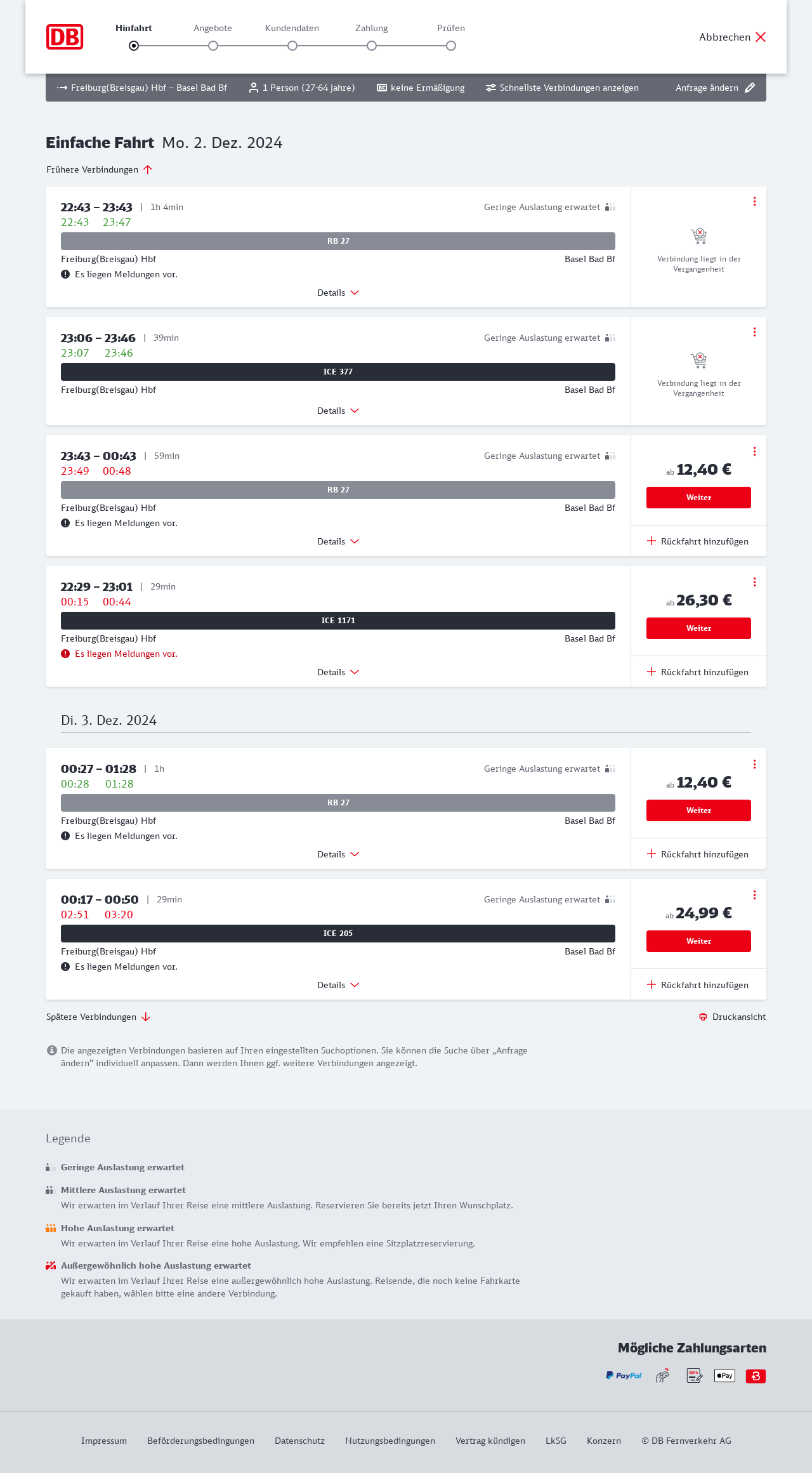This screenshot has height=1473, width=812.
Task: Click the Apple Pay payment icon
Action: (x=724, y=1375)
